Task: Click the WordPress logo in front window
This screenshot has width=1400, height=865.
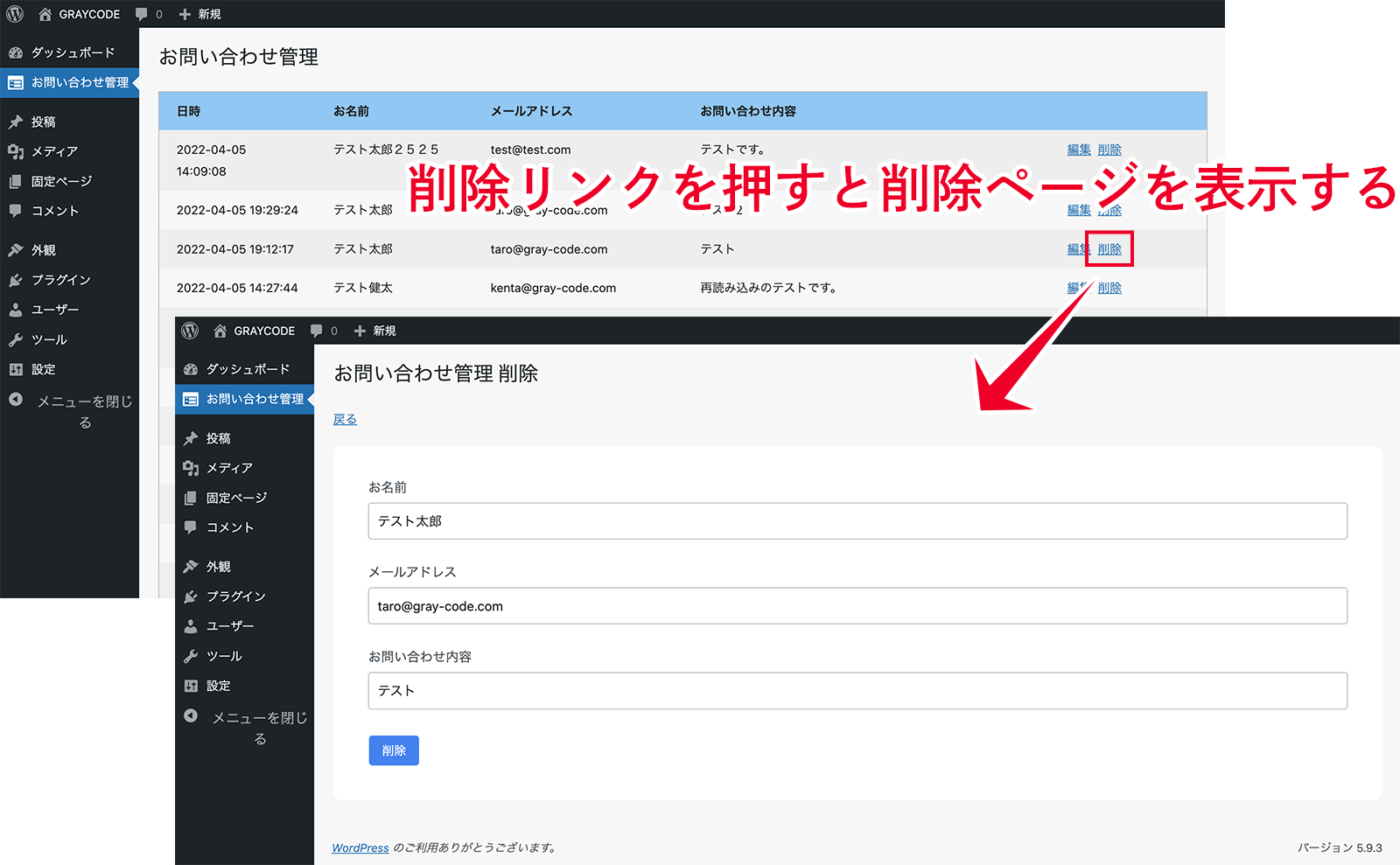Action: (x=190, y=331)
